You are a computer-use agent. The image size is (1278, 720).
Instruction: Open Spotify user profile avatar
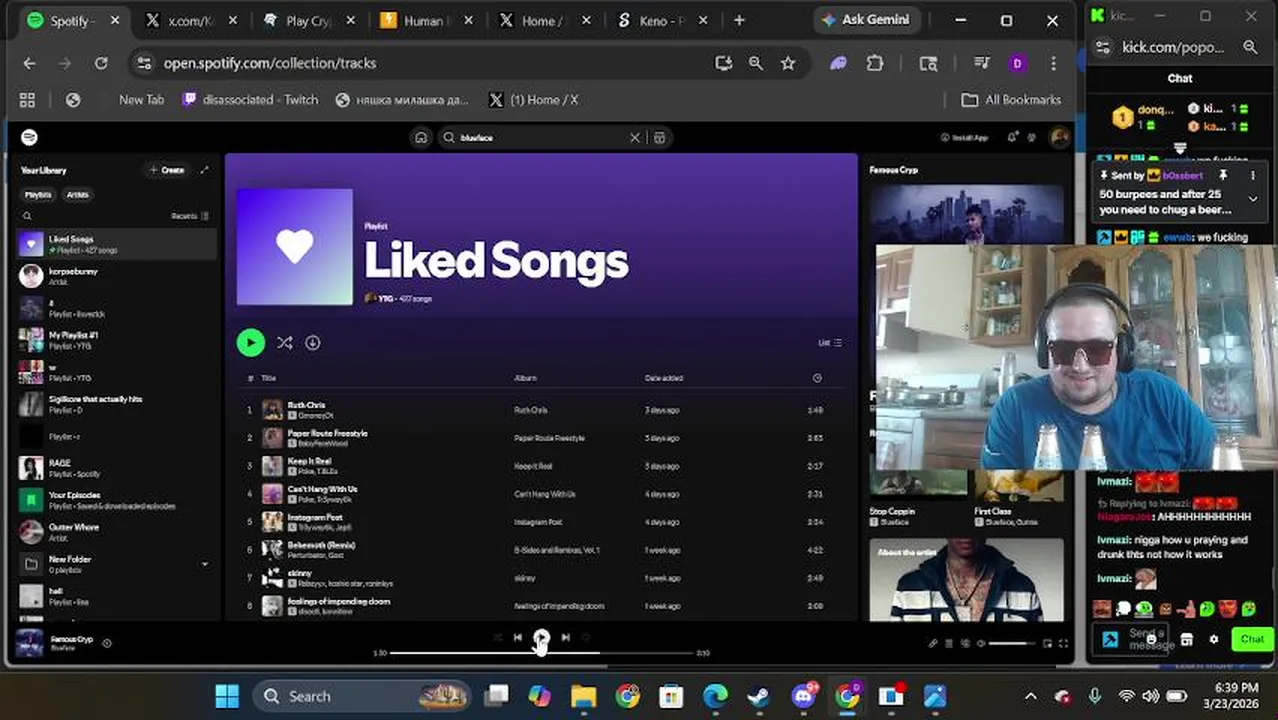[1059, 137]
